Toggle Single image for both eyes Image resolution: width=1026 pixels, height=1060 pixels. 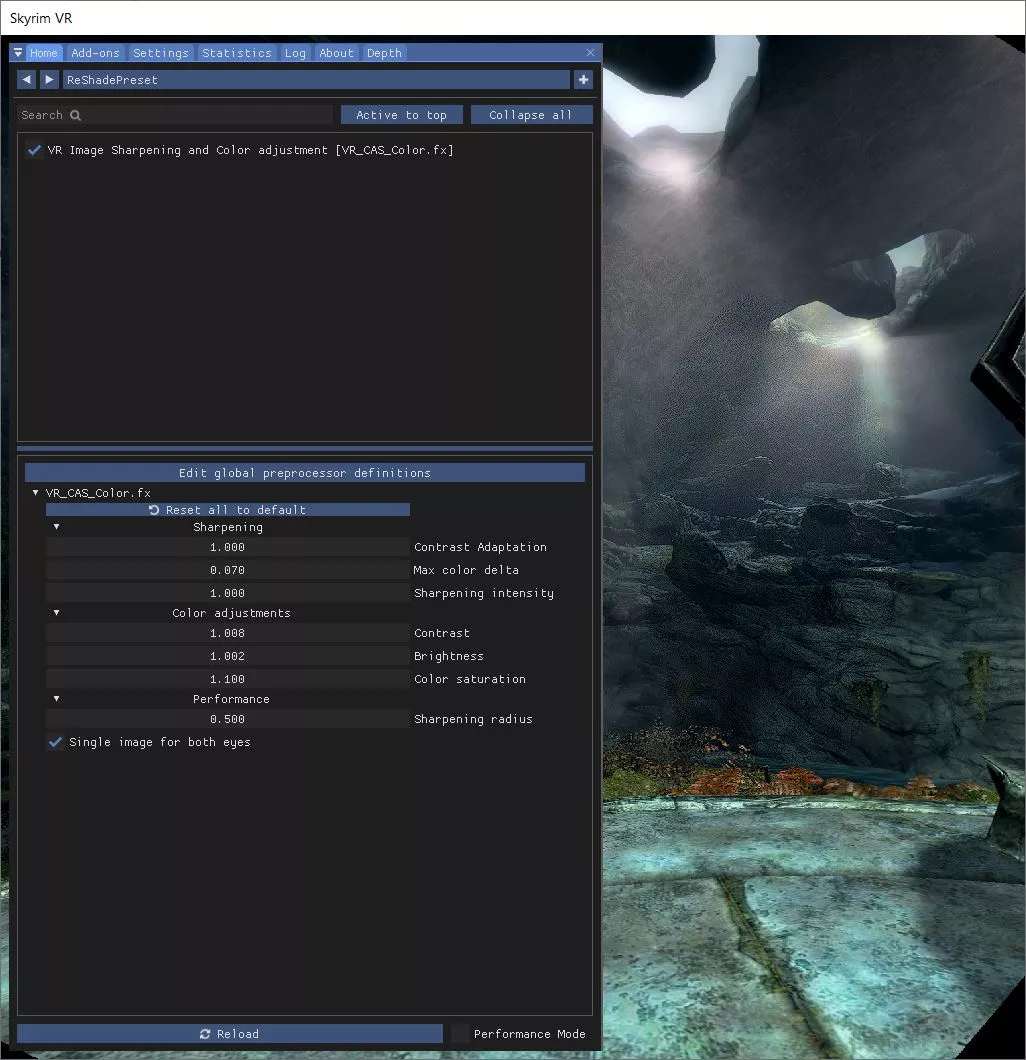pos(55,742)
